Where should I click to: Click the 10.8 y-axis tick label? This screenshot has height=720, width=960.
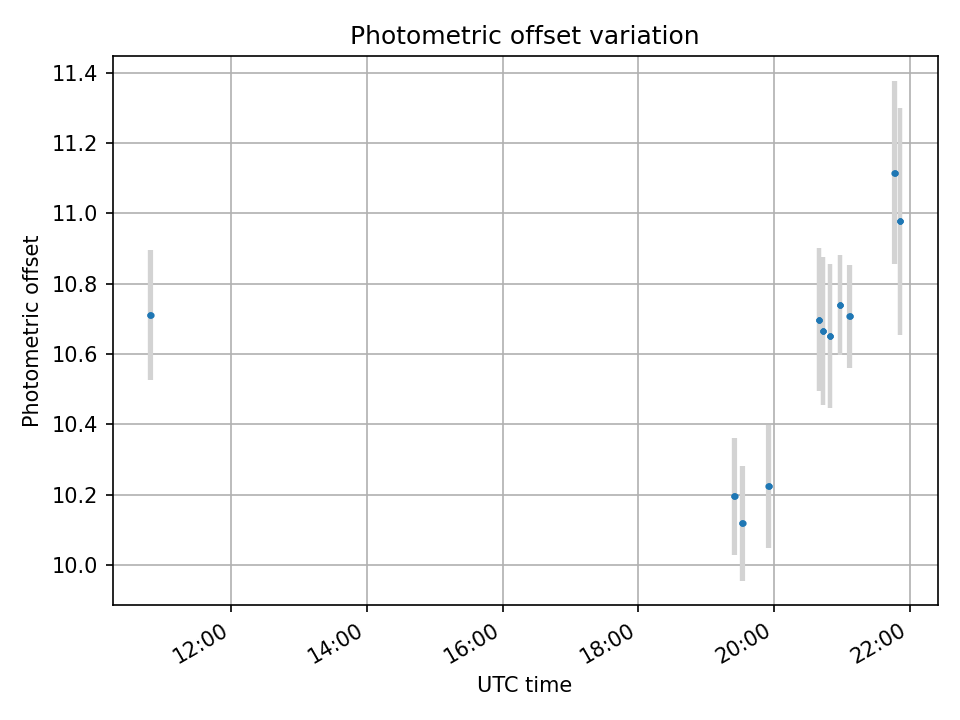coord(75,284)
